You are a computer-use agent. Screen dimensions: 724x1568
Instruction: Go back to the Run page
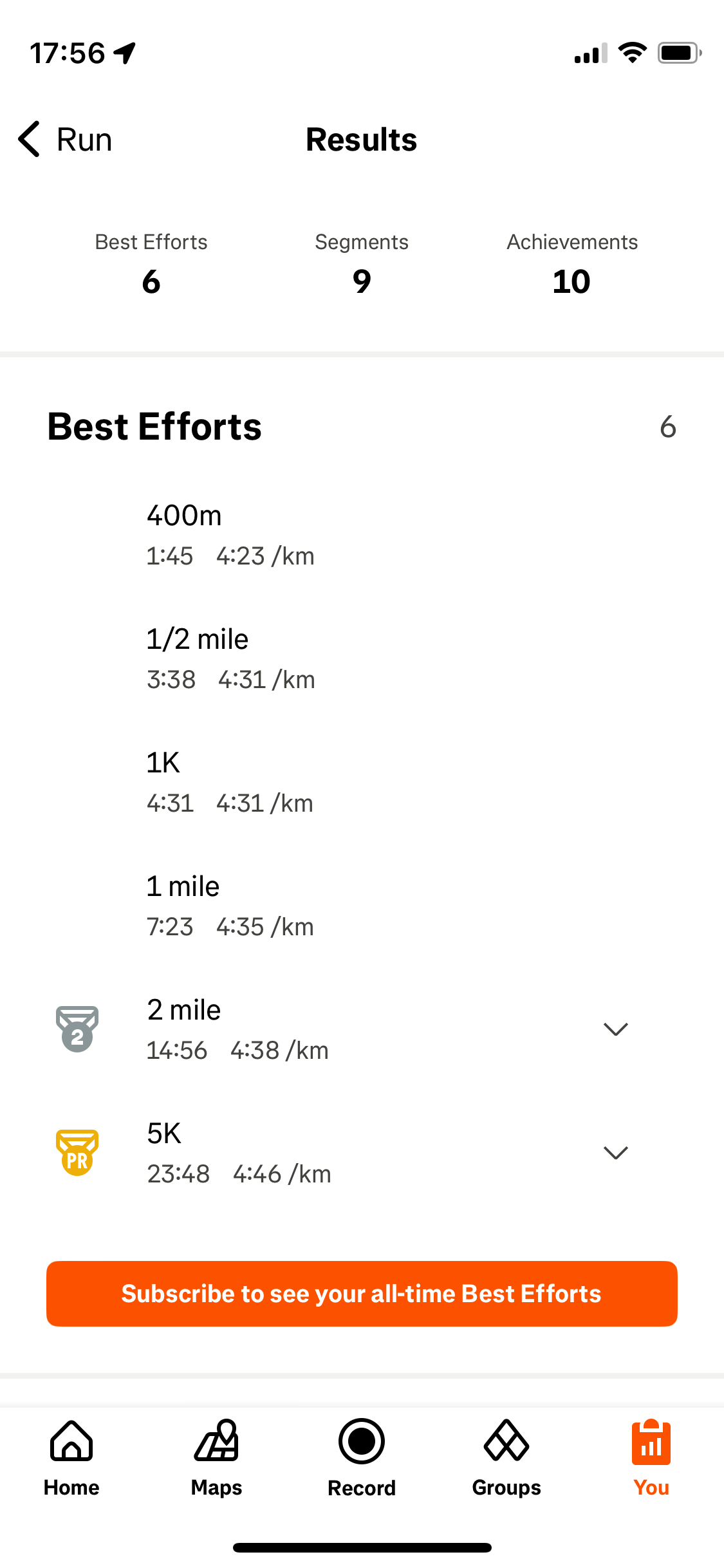tap(84, 140)
